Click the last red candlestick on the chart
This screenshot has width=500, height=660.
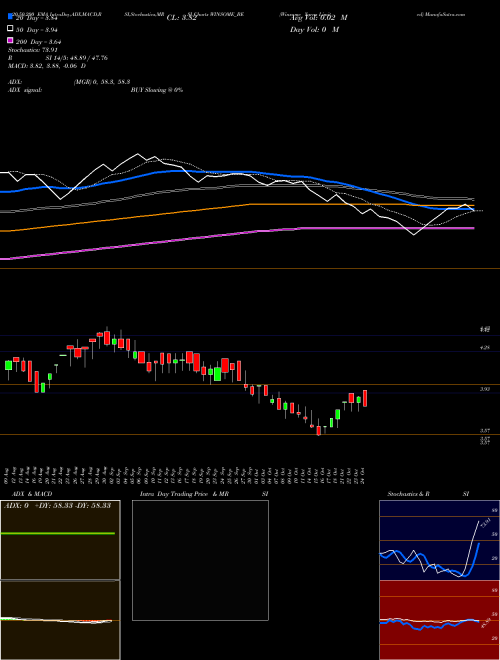[365, 398]
